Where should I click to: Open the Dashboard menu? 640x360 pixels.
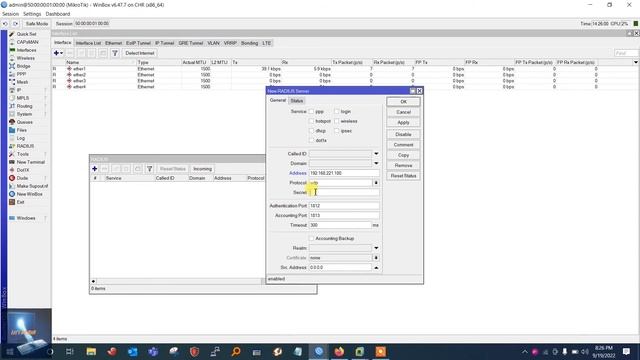click(x=58, y=14)
